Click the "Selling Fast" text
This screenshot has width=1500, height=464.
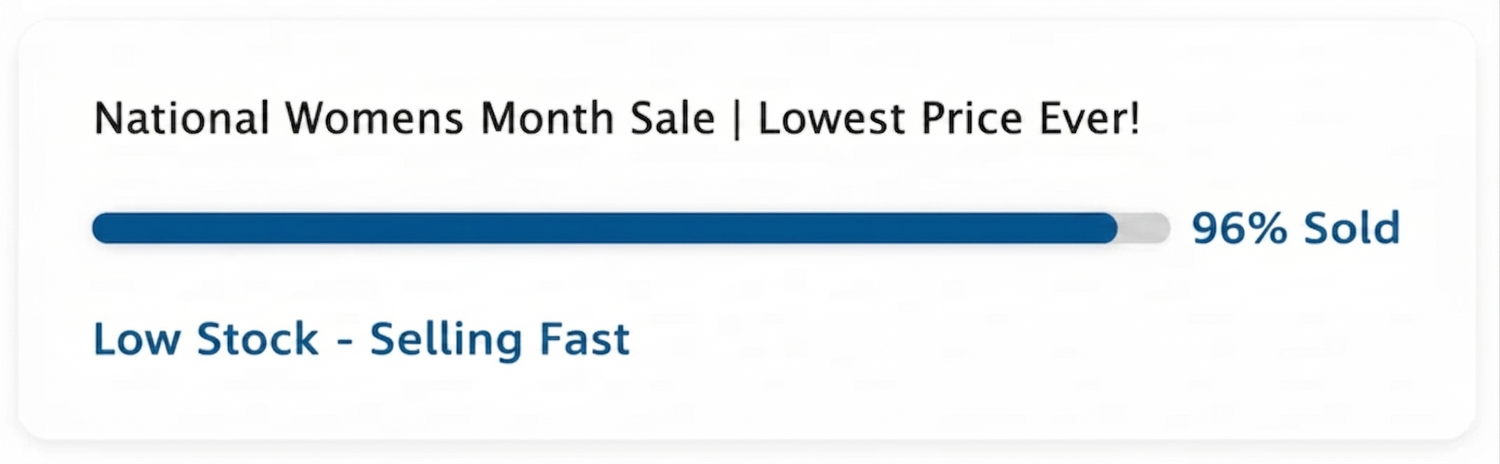click(x=500, y=340)
